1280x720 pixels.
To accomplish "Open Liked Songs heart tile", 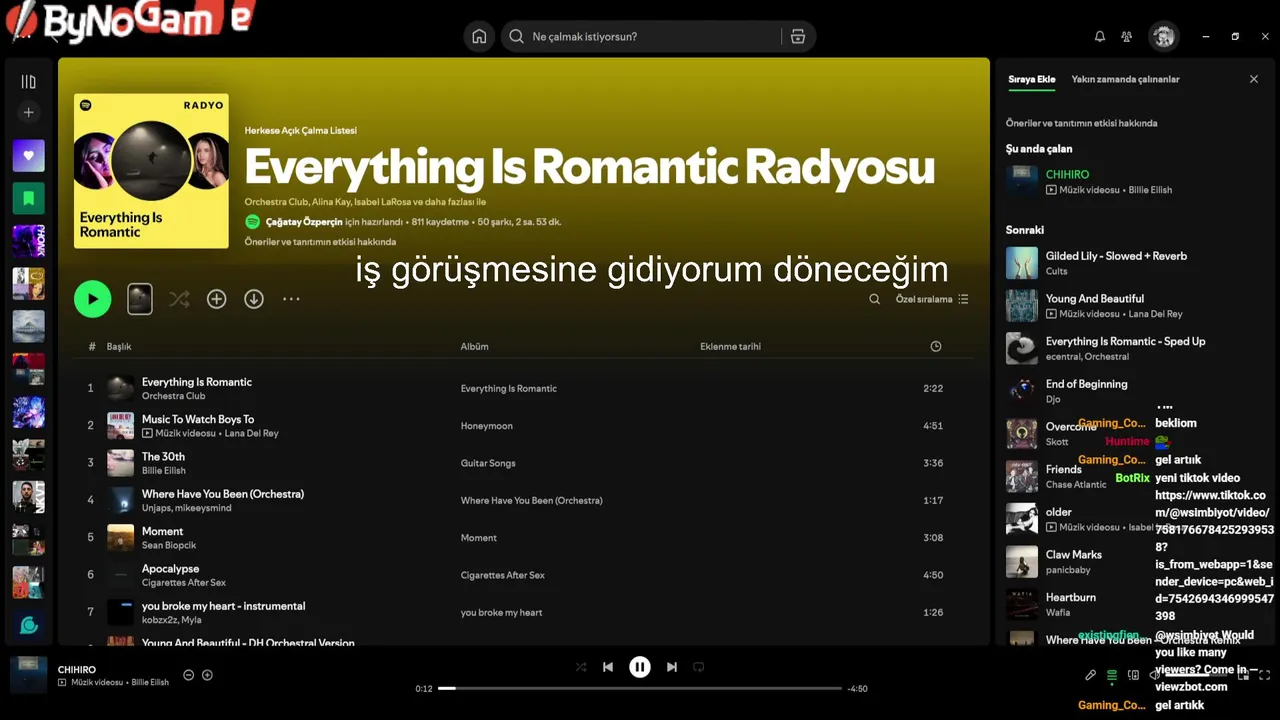I will (x=28, y=156).
